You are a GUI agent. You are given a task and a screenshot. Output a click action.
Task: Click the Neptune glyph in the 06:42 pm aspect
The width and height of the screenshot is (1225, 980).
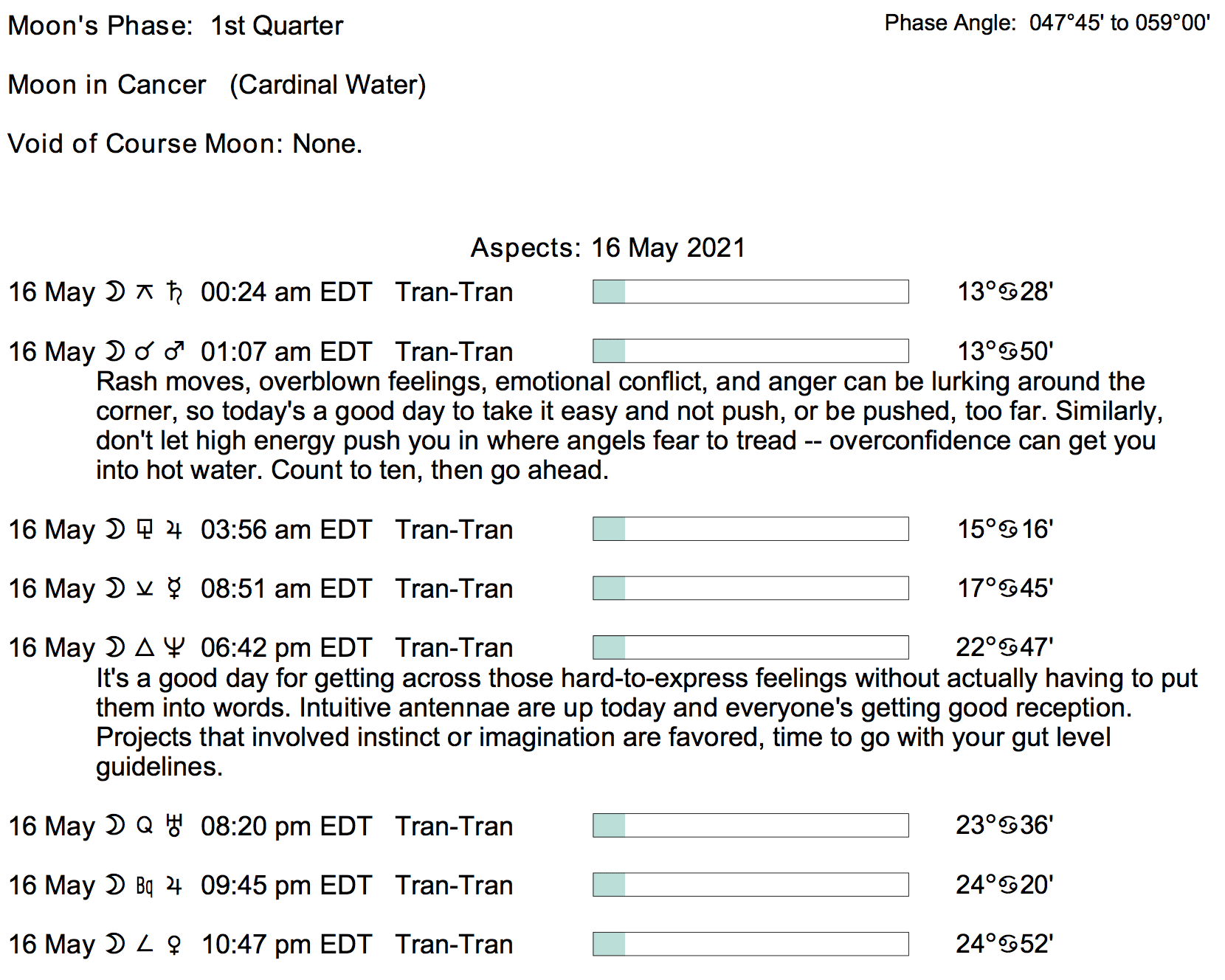(x=174, y=648)
